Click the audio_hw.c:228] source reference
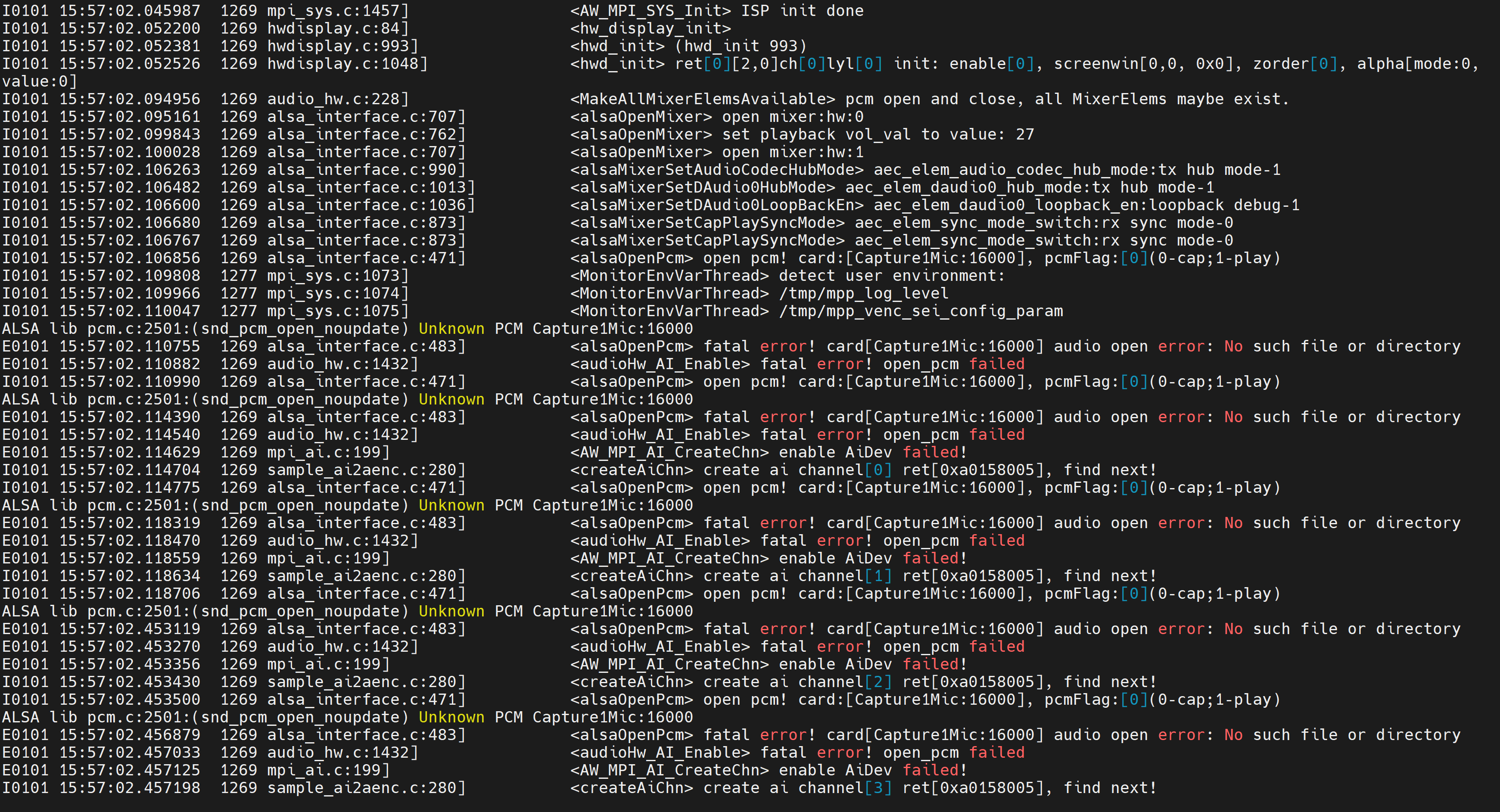This screenshot has height=812, width=1500. (x=338, y=99)
